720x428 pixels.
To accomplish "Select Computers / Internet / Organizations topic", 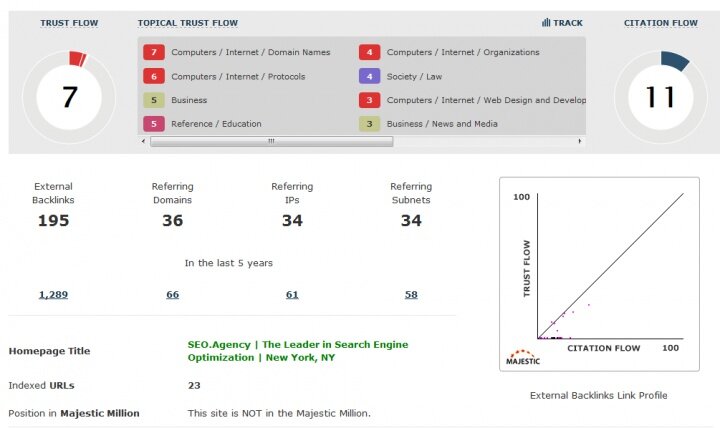I will [x=463, y=52].
